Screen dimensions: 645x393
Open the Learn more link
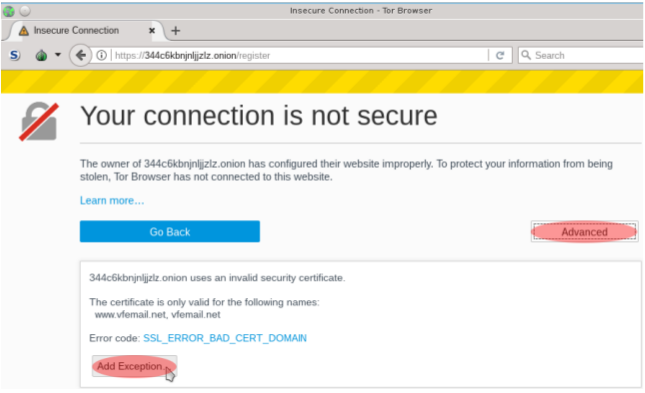[112, 200]
